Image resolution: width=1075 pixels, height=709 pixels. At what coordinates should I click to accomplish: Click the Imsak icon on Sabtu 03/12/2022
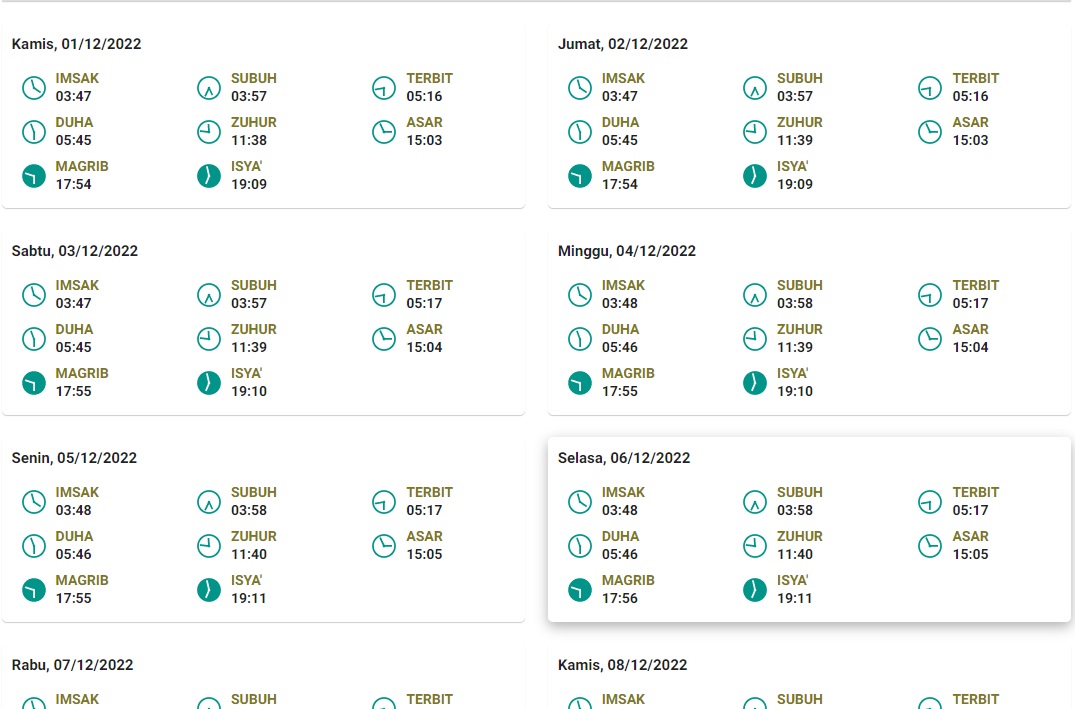pos(34,294)
